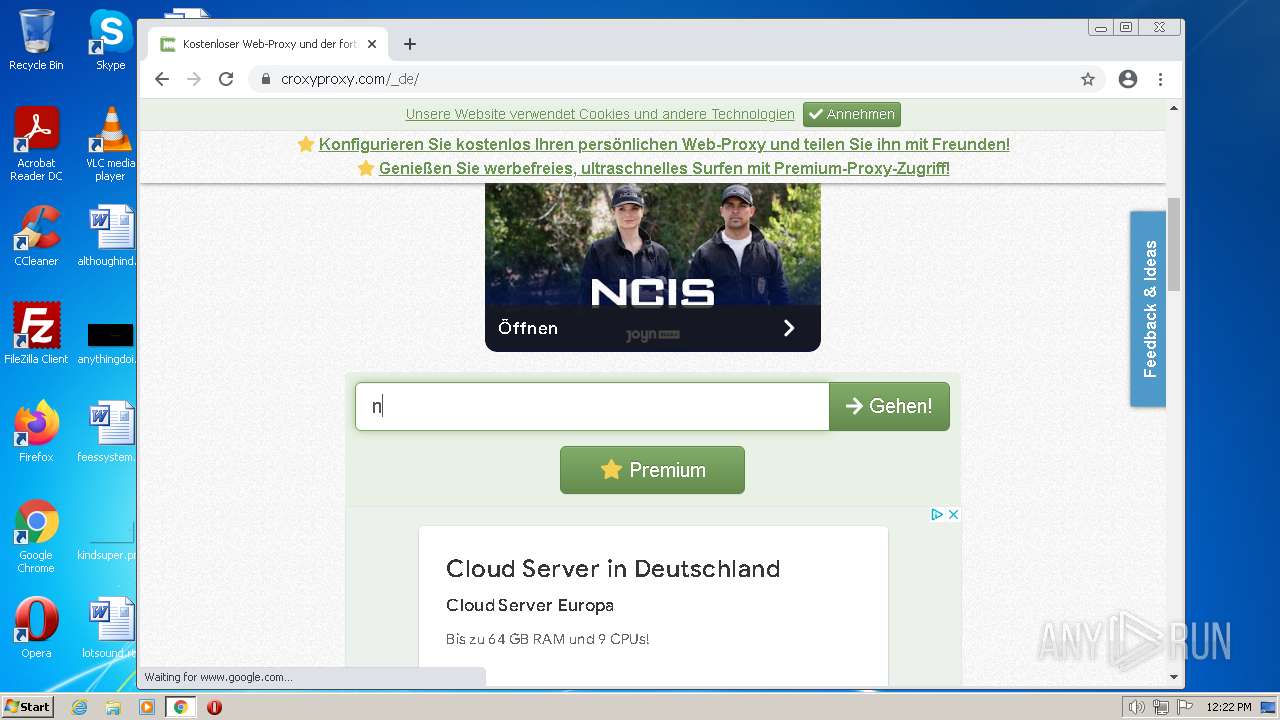Open Windows Explorer folder from taskbar
Viewport: 1280px width, 720px height.
tap(113, 707)
